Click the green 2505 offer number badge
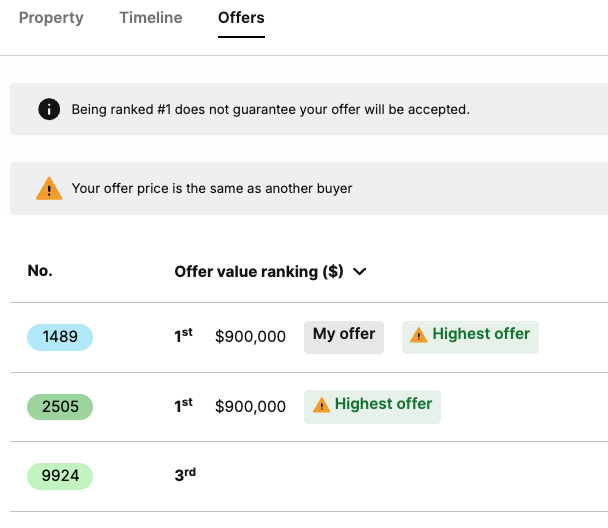Viewport: 608px width, 528px height. coord(60,407)
